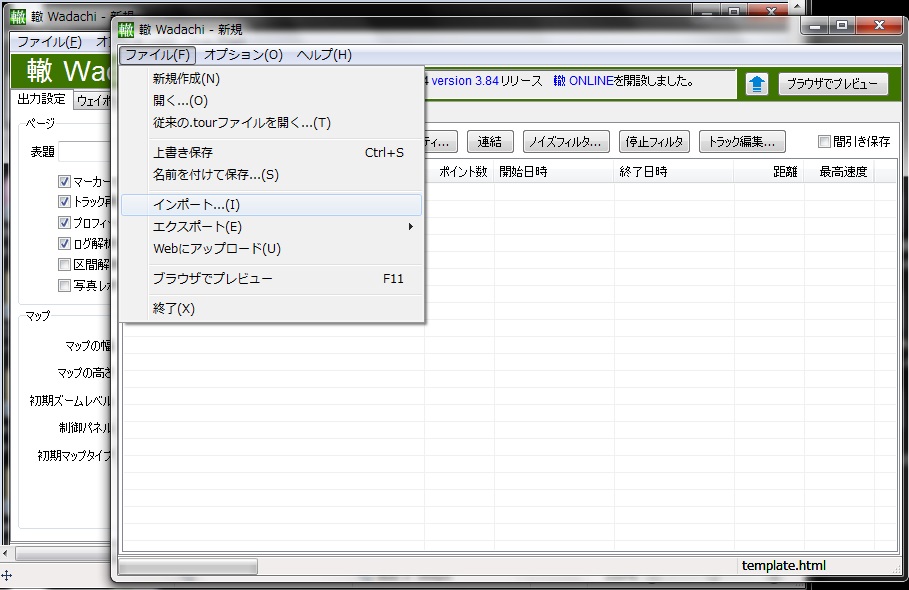Click the 連結 button
The image size is (909, 590).
tap(490, 141)
